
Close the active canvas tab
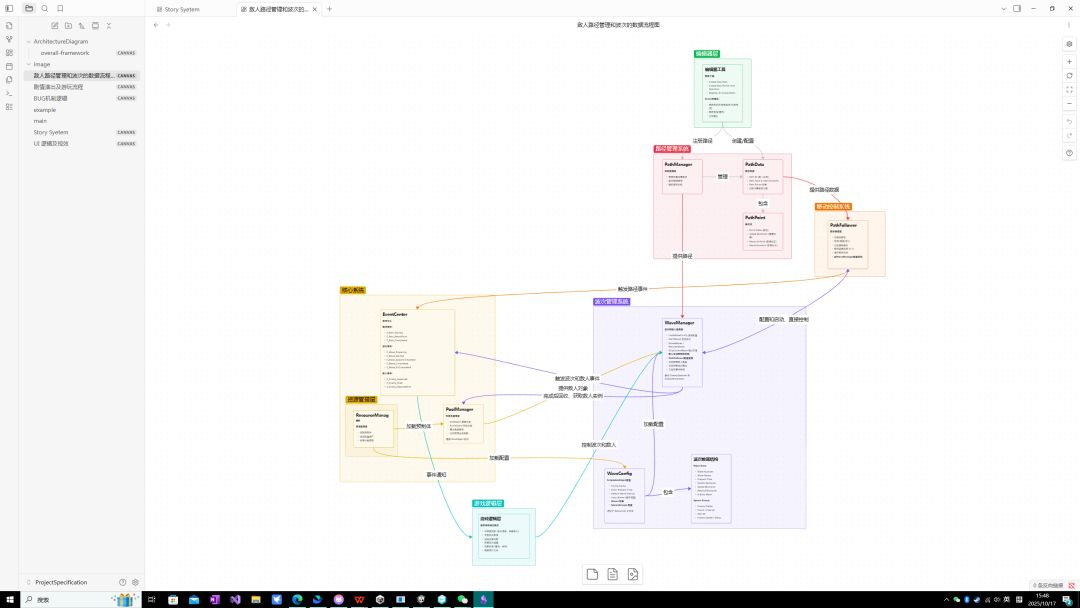click(315, 9)
